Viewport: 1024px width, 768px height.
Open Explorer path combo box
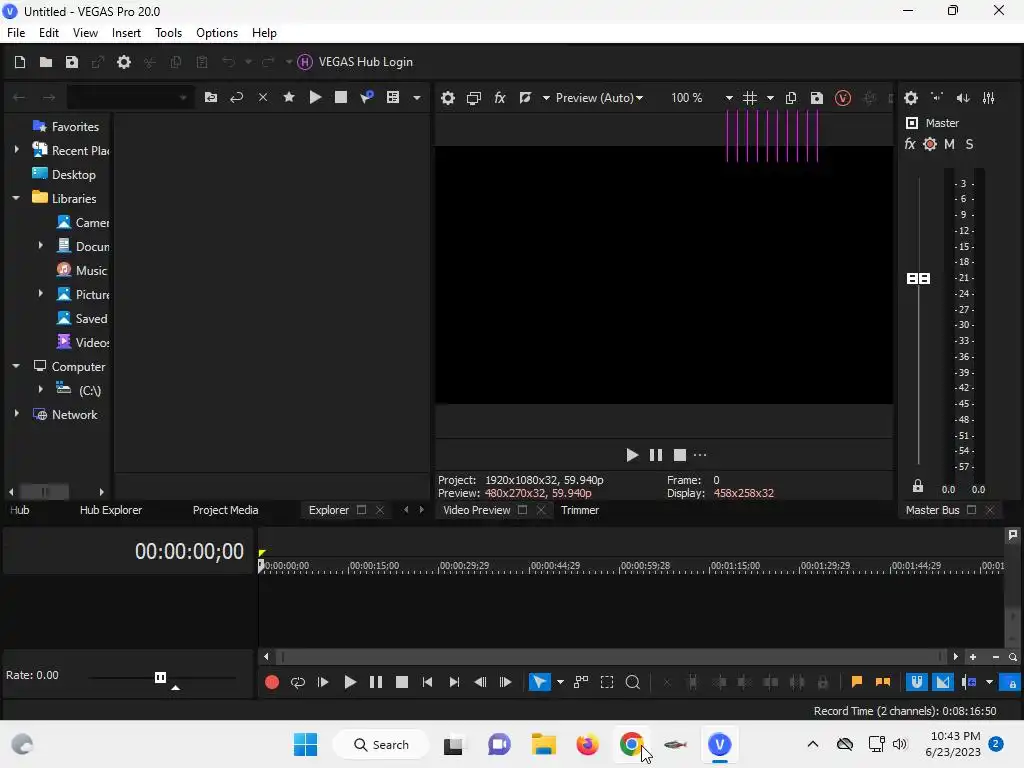pyautogui.click(x=130, y=97)
